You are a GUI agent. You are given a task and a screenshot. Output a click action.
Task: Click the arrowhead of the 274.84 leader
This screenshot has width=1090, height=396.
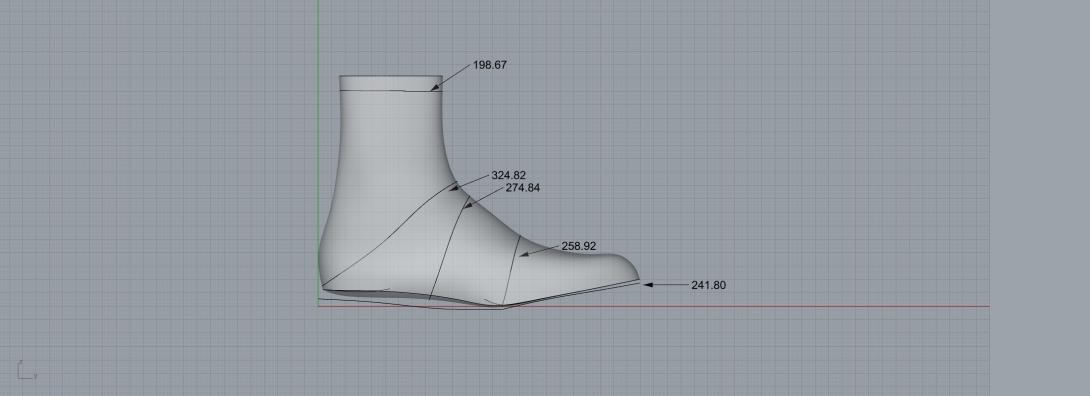pos(469,204)
